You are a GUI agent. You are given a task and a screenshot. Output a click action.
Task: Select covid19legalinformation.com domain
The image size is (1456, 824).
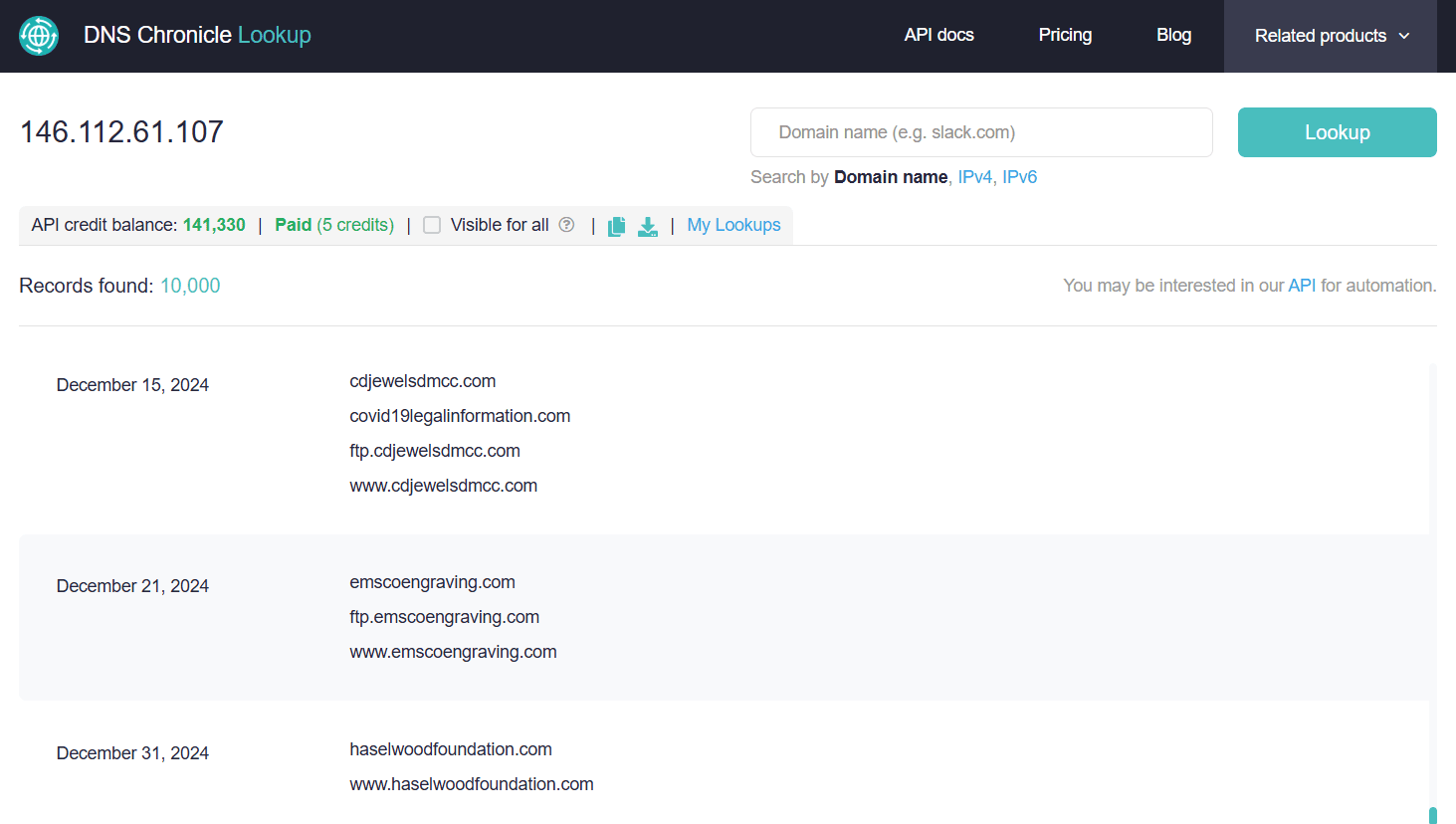tap(460, 416)
